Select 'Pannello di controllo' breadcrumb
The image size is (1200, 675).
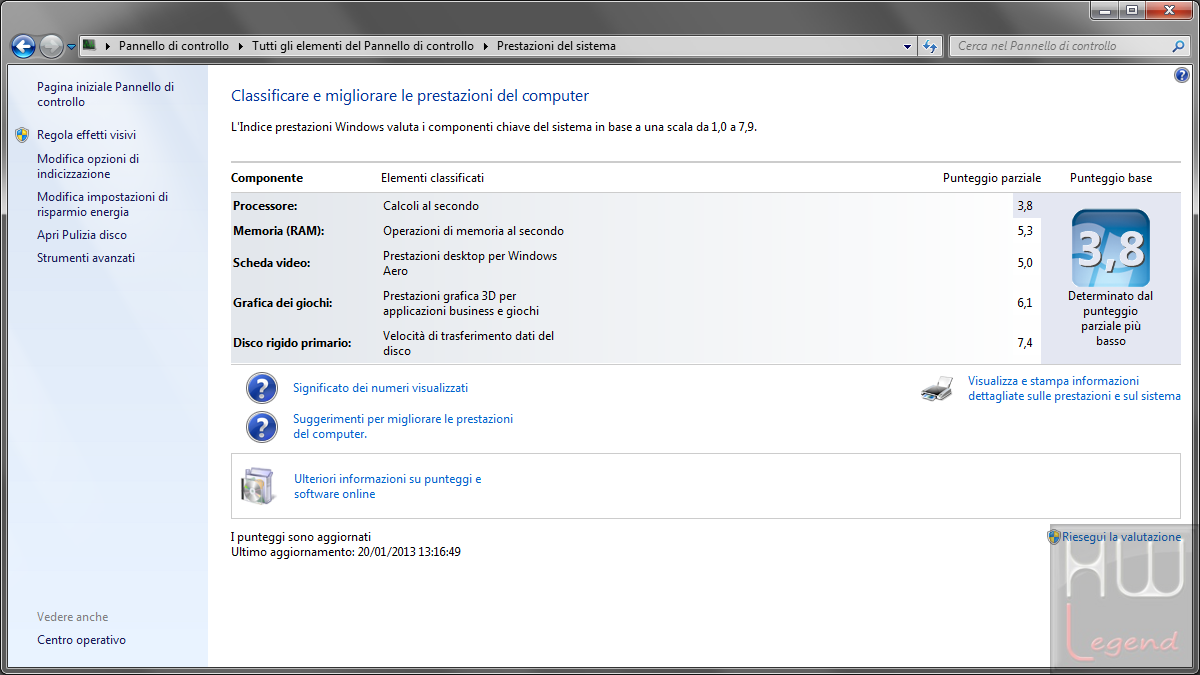coord(174,46)
